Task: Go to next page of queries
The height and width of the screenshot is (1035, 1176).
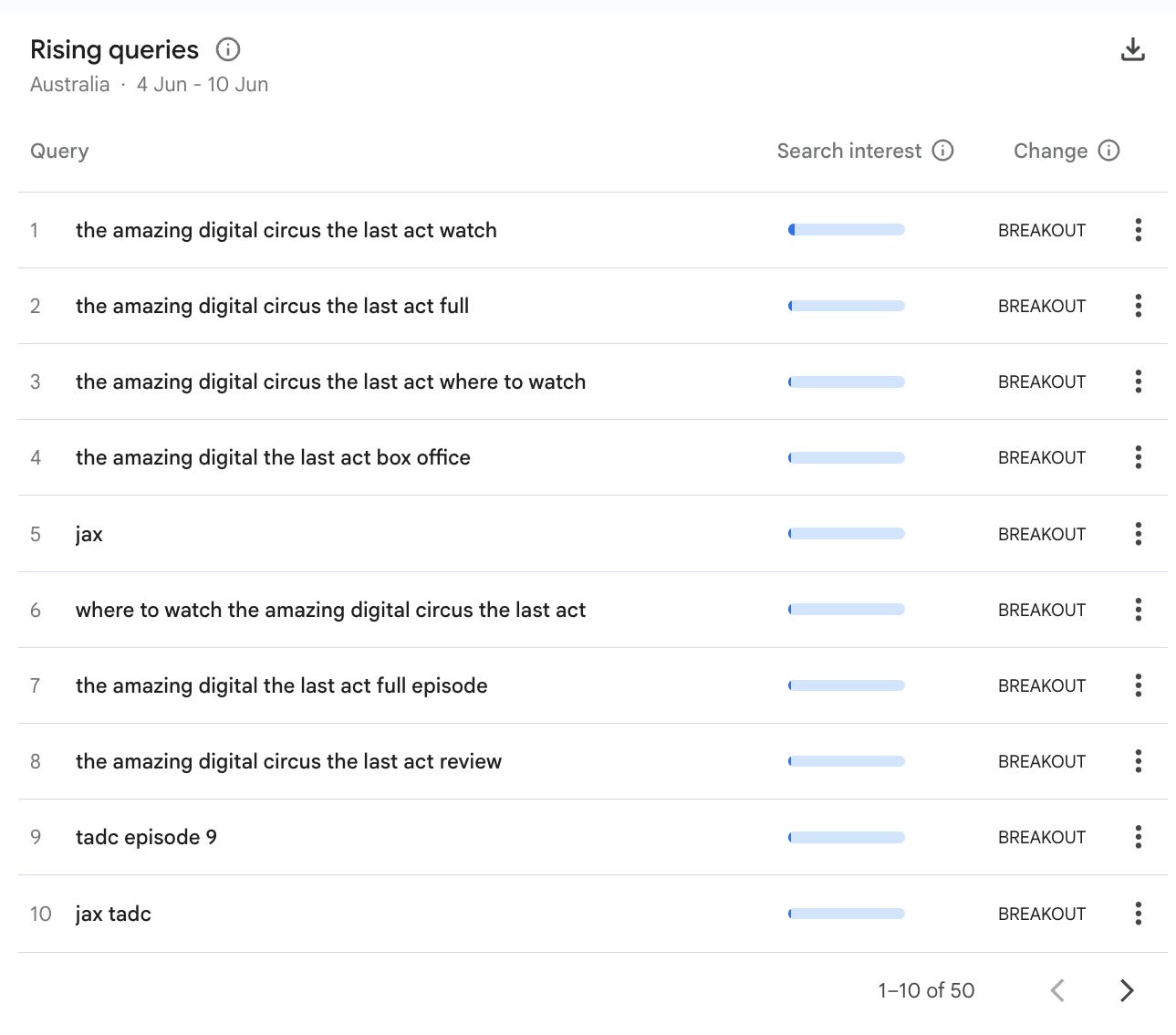Action: (x=1127, y=990)
